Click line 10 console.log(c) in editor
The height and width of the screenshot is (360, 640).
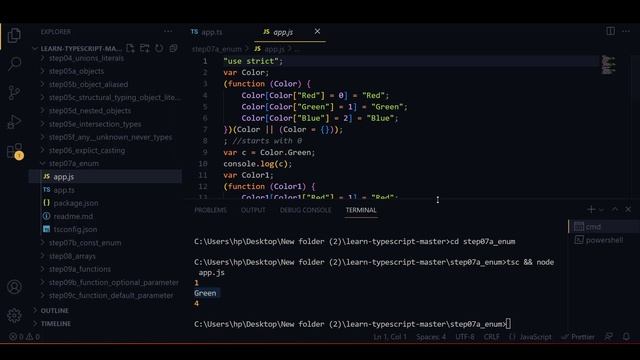click(x=258, y=164)
